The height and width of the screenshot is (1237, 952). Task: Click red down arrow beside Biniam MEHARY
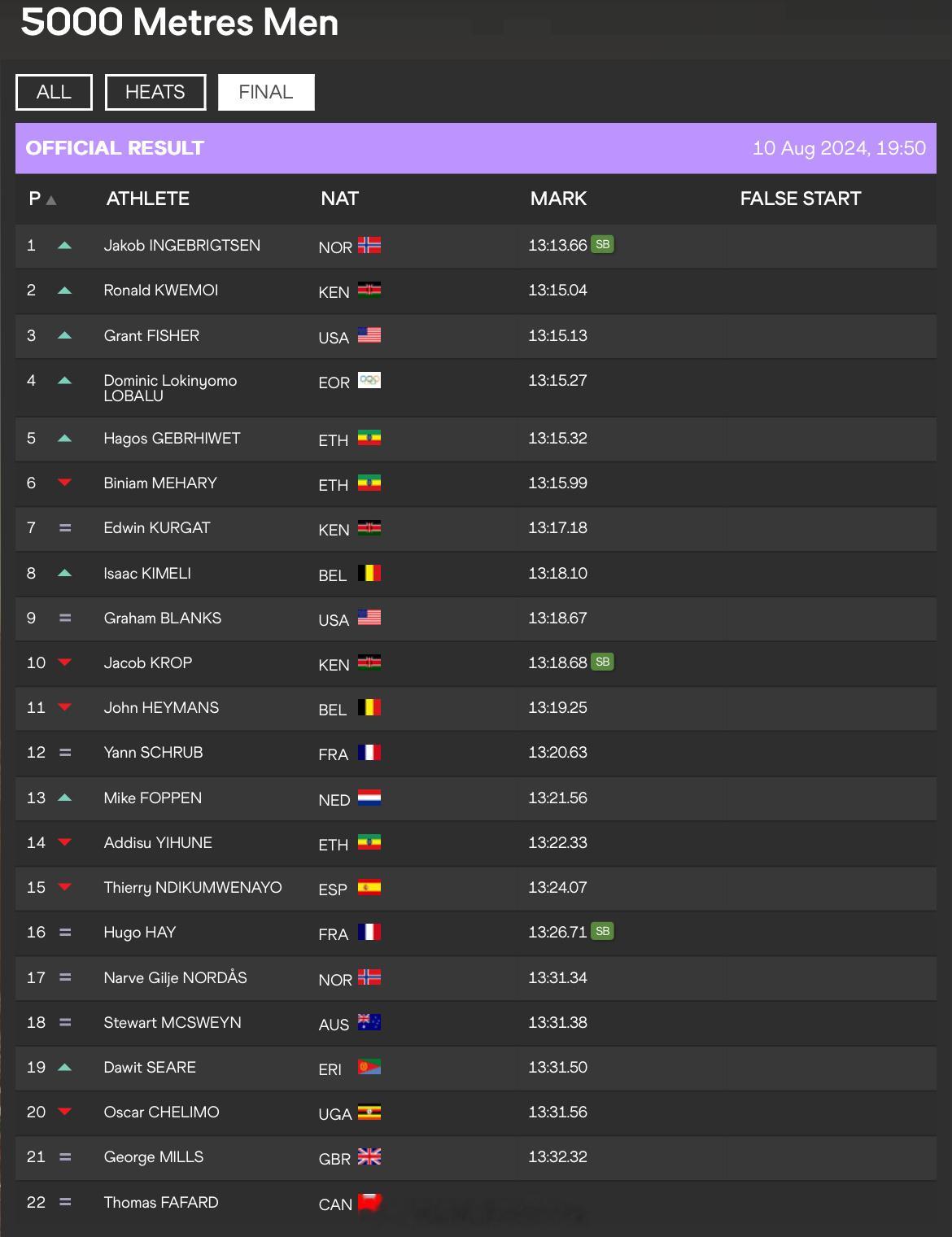tap(65, 483)
